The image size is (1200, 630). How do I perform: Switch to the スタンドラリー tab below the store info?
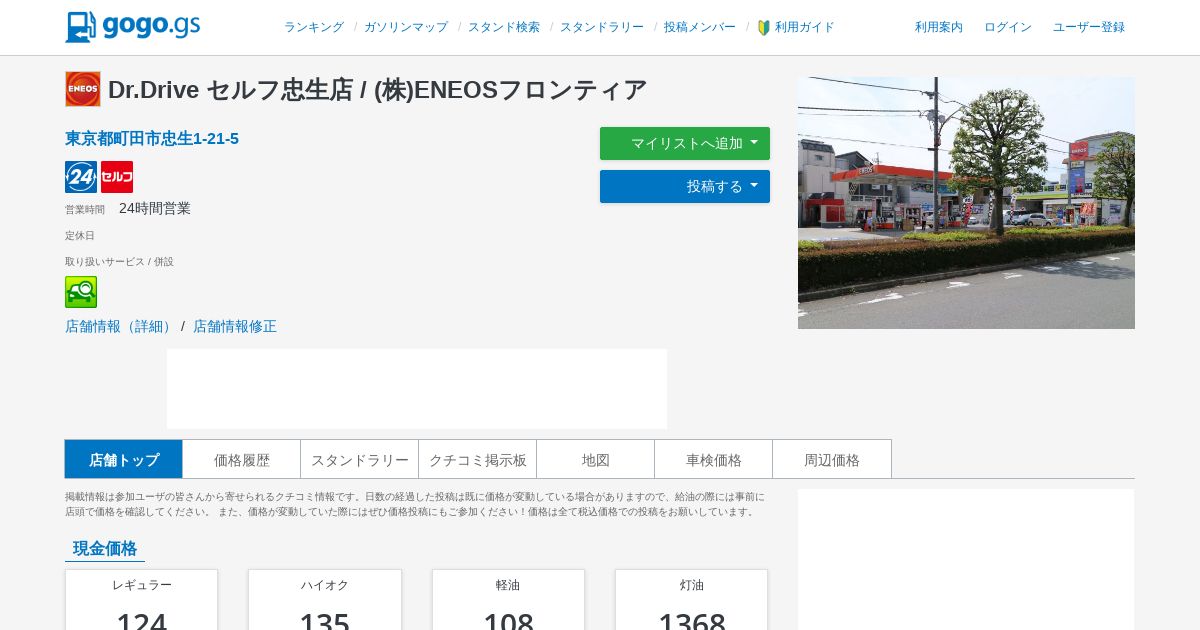point(360,459)
